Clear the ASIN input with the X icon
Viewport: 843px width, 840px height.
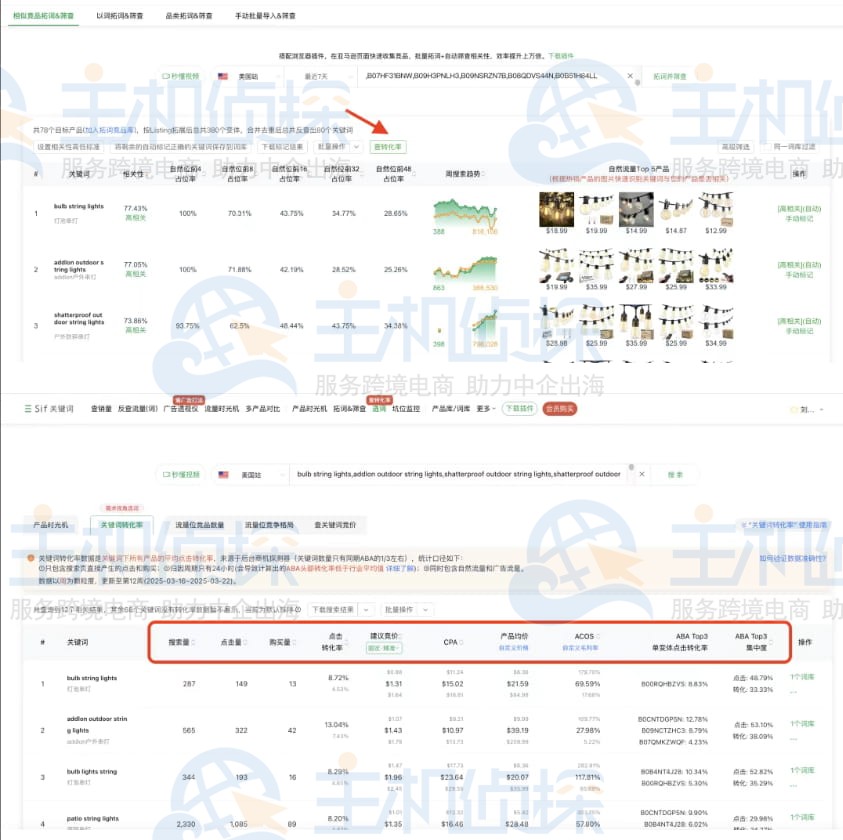pyautogui.click(x=630, y=76)
